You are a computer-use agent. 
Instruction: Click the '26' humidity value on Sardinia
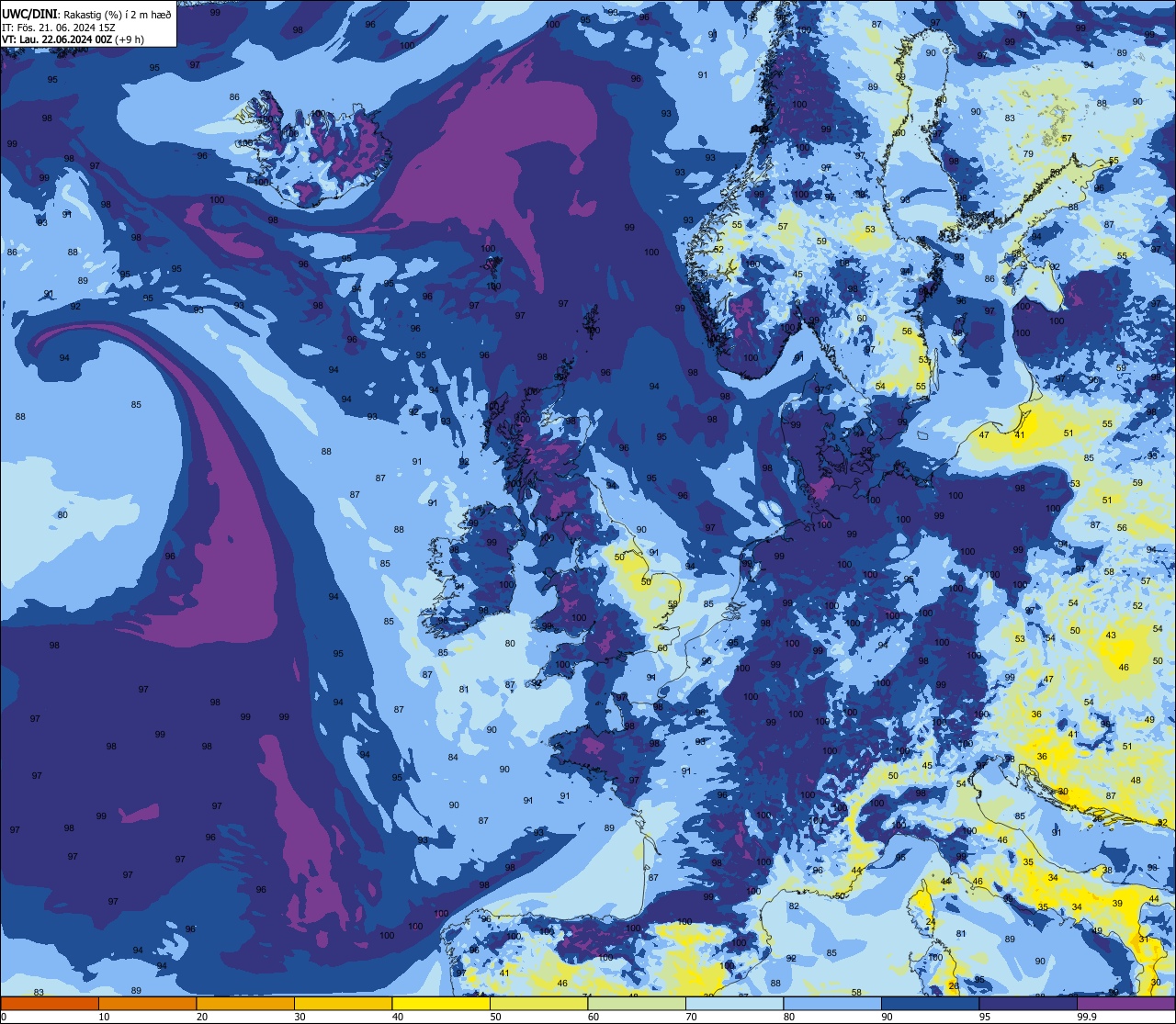[954, 986]
